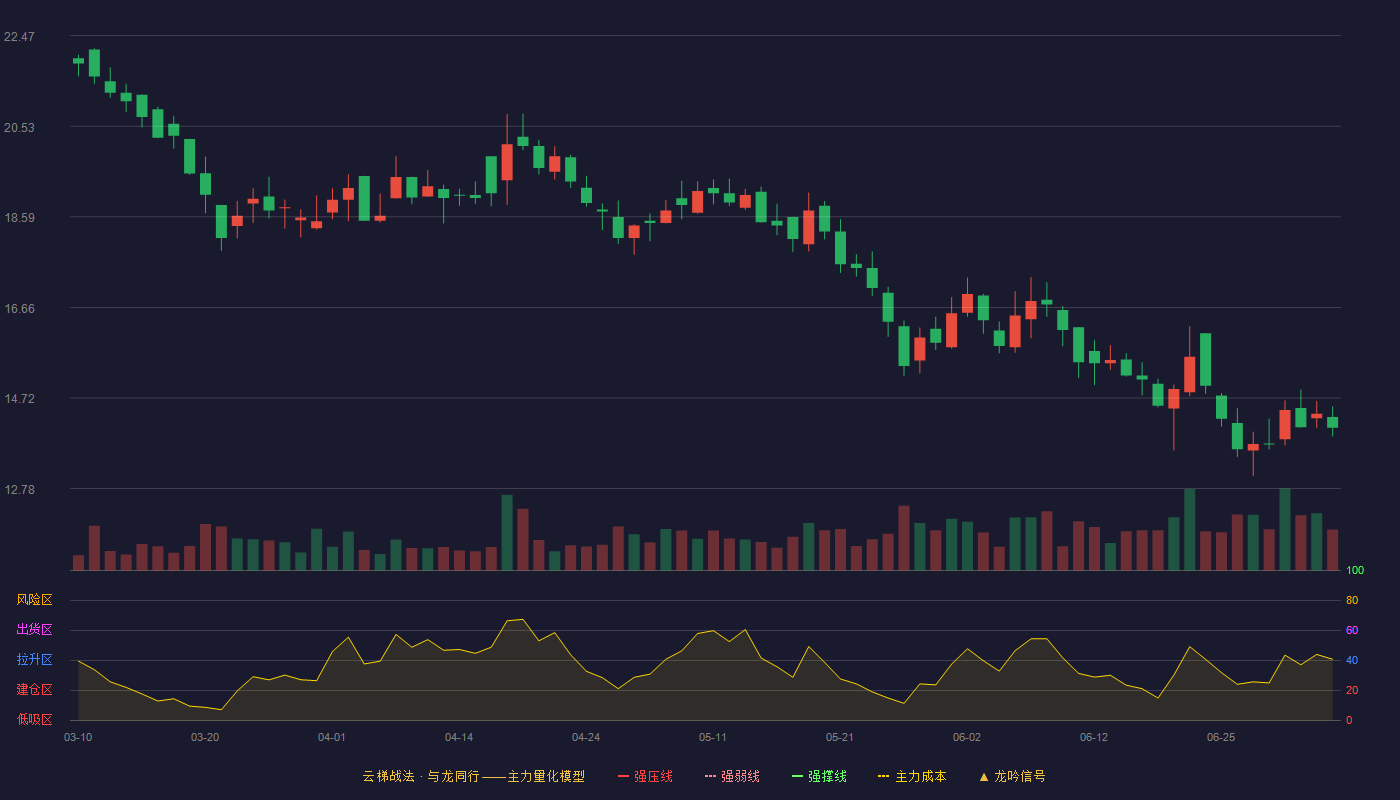Click the 04-14 date axis marker
The image size is (1400, 800).
(x=459, y=737)
